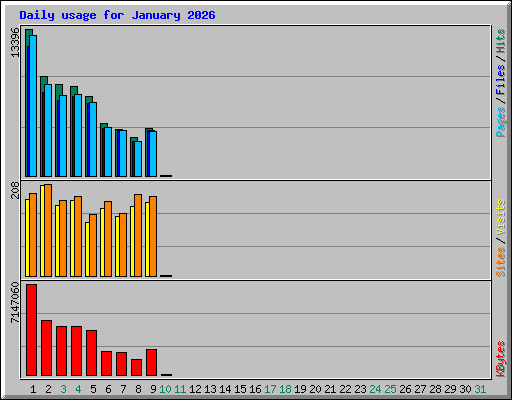Click the Pages legend label
Image resolution: width=512 pixels, height=400 pixels.
(x=500, y=122)
